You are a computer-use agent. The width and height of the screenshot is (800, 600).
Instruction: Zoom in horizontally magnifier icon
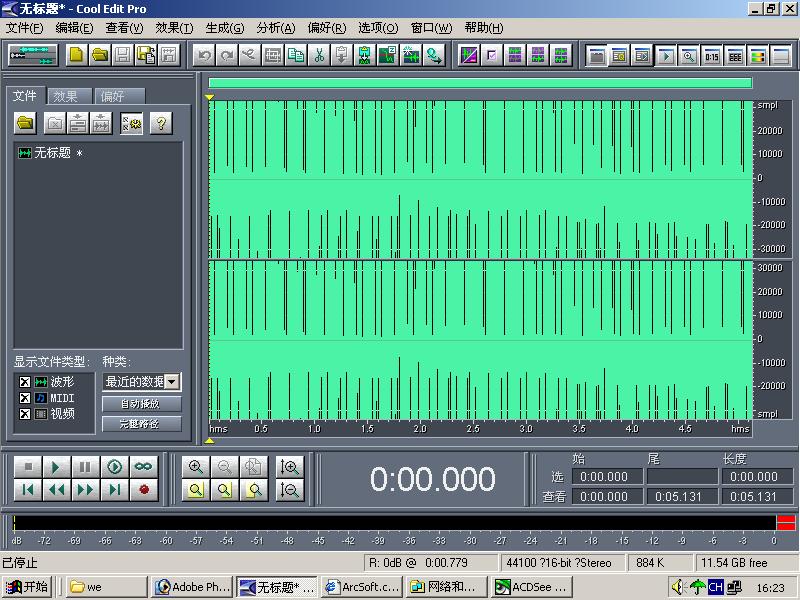(x=195, y=467)
